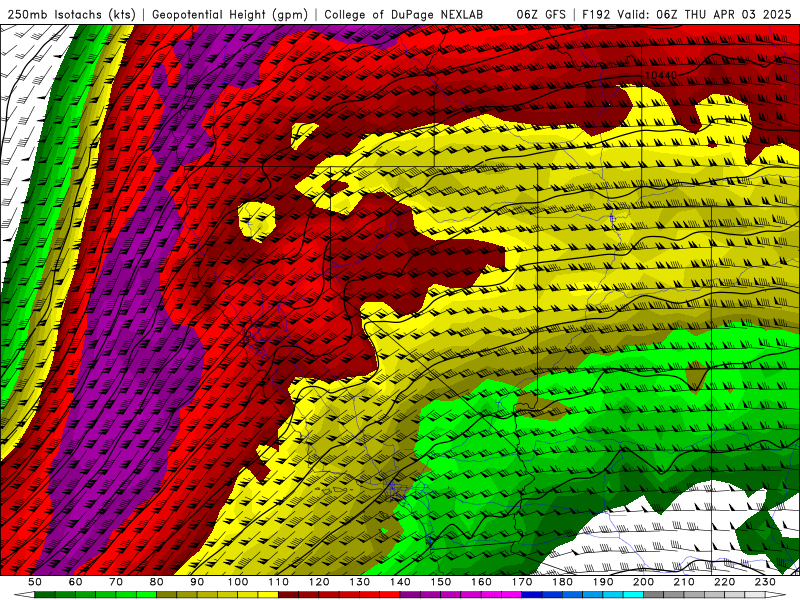Click the dark red swatch just after 110
The image size is (800, 600).
pos(289,595)
